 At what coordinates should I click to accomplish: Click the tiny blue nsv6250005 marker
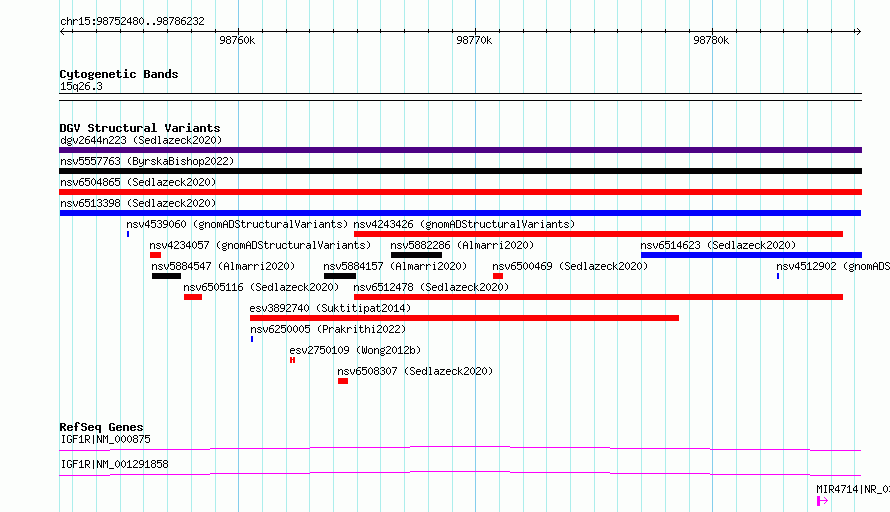(x=252, y=339)
